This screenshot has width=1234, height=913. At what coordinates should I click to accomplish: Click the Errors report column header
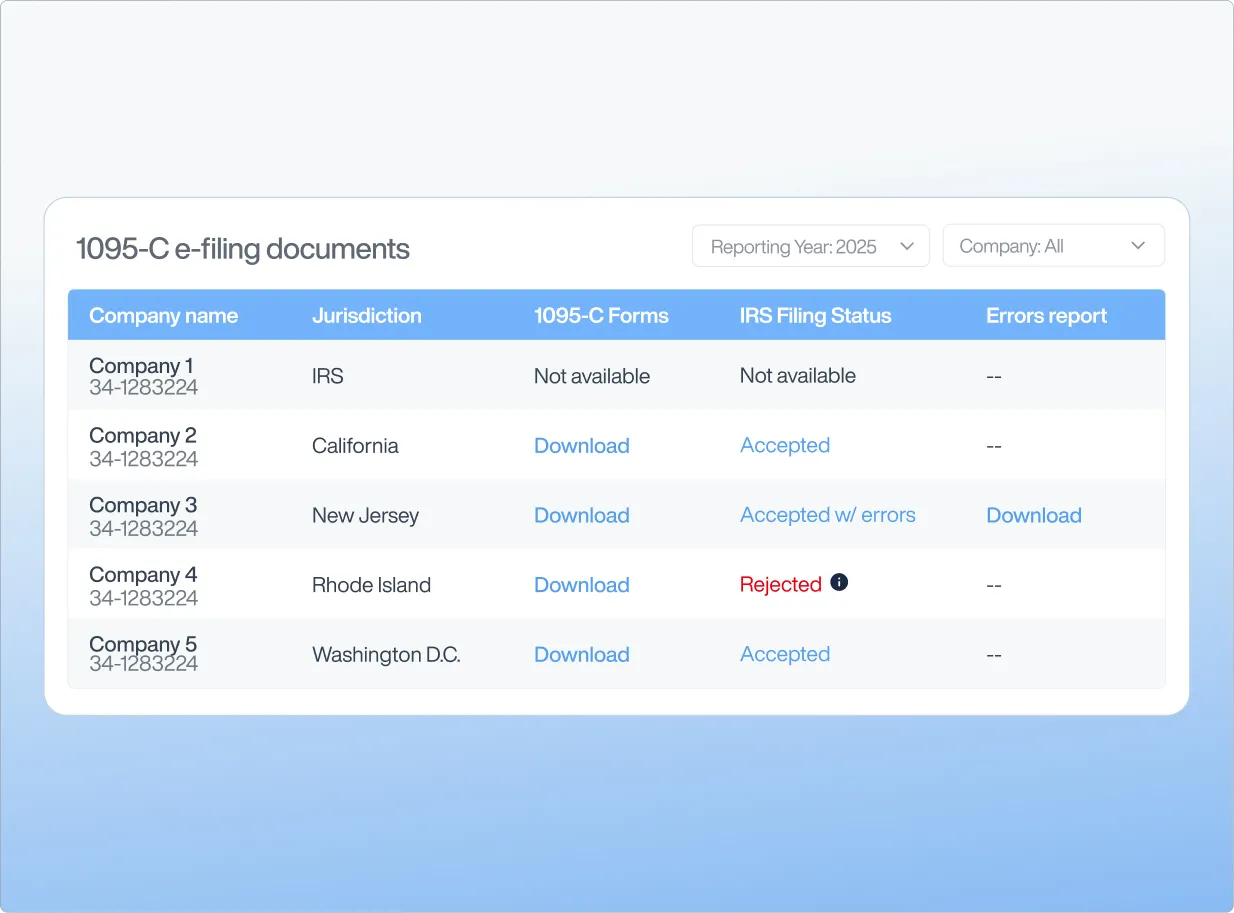[x=1046, y=316]
